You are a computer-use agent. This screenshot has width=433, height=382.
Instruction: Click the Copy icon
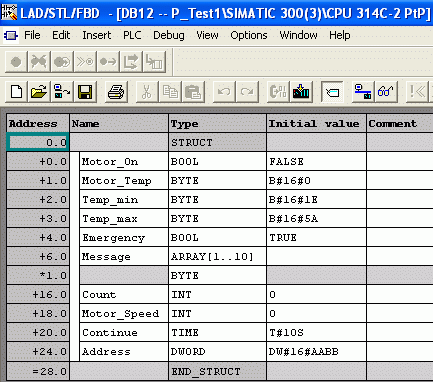(170, 91)
